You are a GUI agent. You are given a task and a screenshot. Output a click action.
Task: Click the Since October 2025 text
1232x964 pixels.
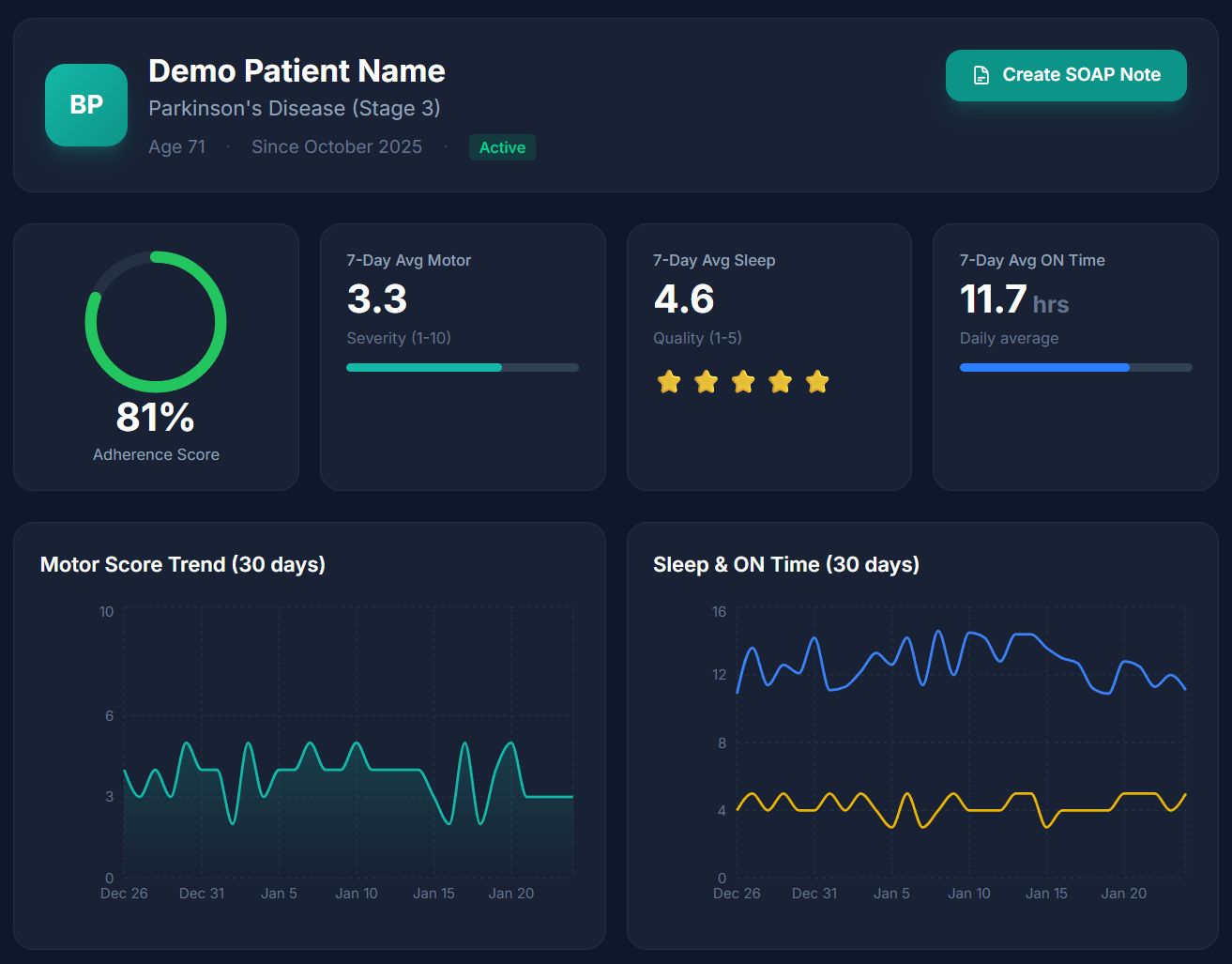click(337, 146)
